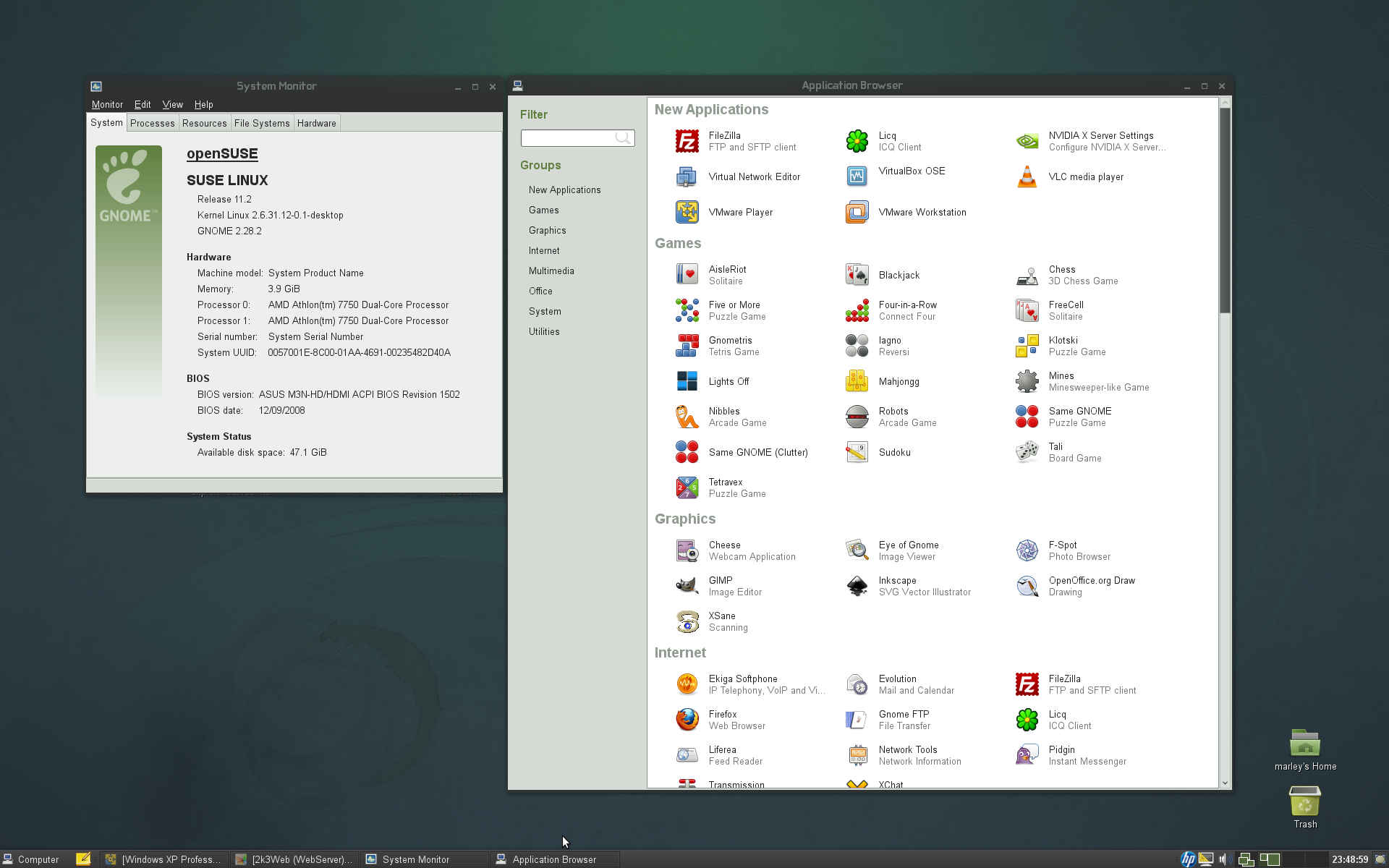Jump to the Utilities group
This screenshot has width=1389, height=868.
[x=544, y=331]
